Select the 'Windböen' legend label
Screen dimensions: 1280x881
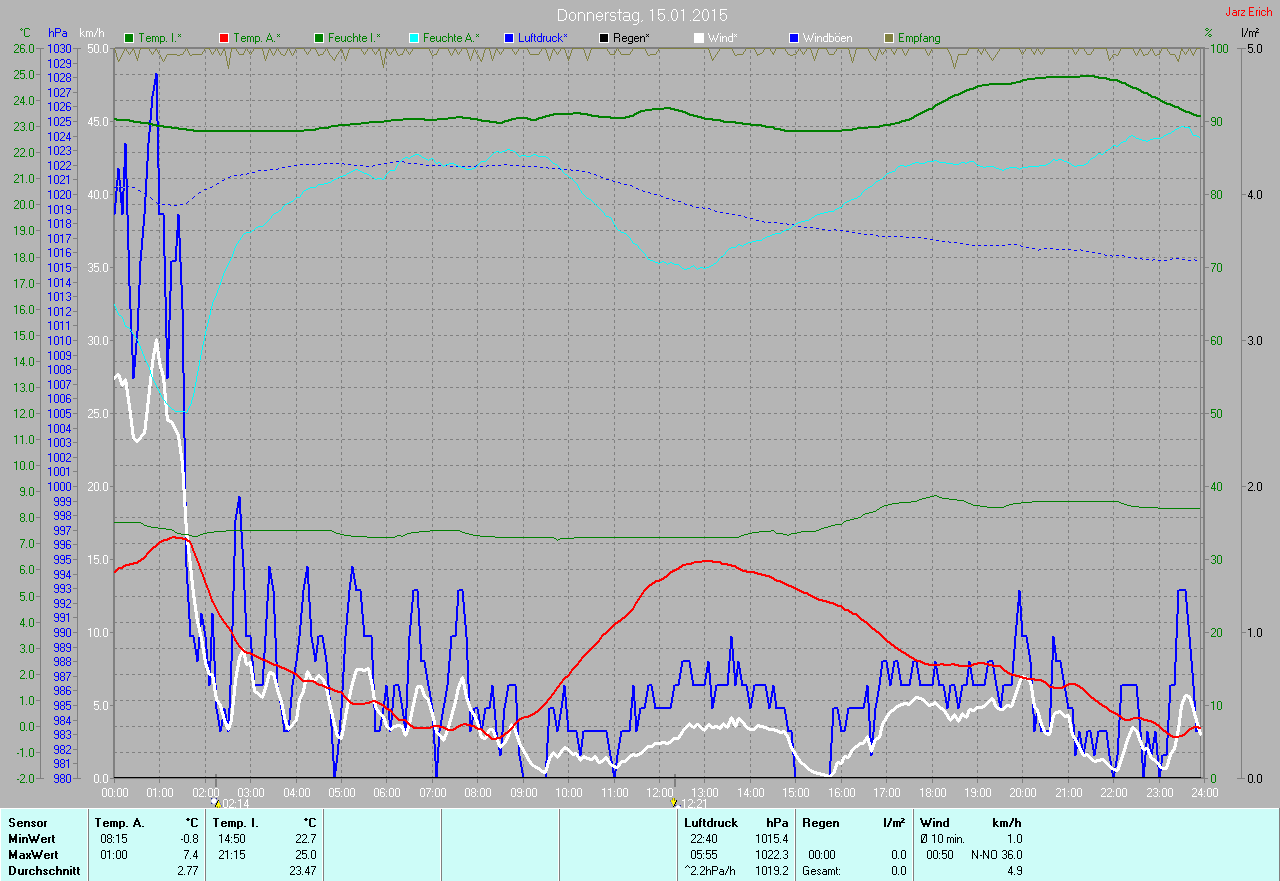[x=828, y=38]
